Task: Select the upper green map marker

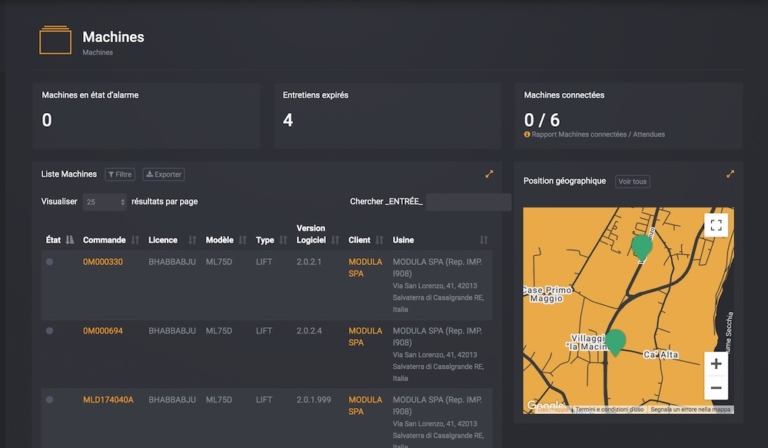Action: point(642,247)
